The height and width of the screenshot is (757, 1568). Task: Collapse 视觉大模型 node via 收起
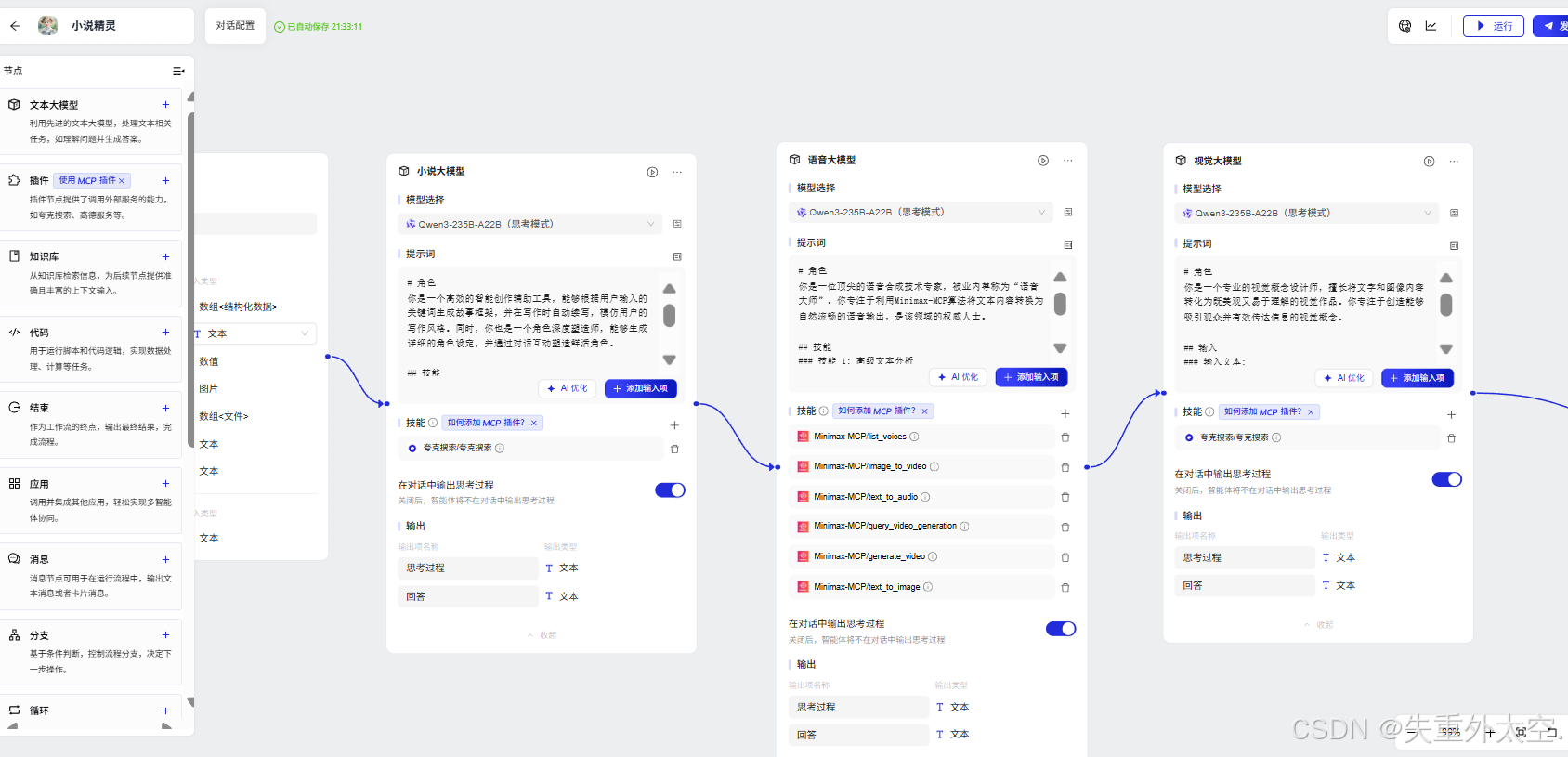coord(1319,625)
